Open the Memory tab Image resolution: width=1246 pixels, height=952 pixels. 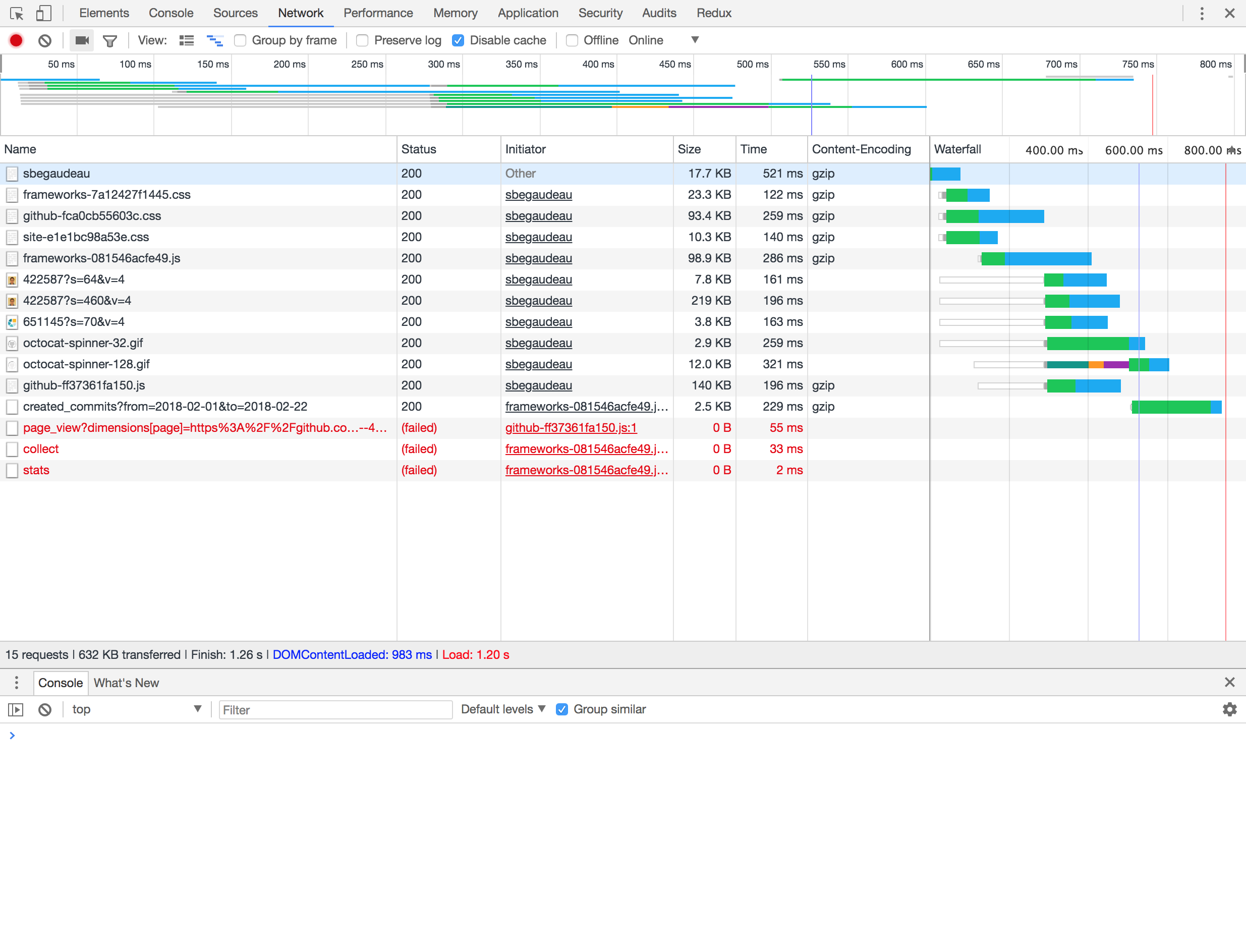(456, 13)
